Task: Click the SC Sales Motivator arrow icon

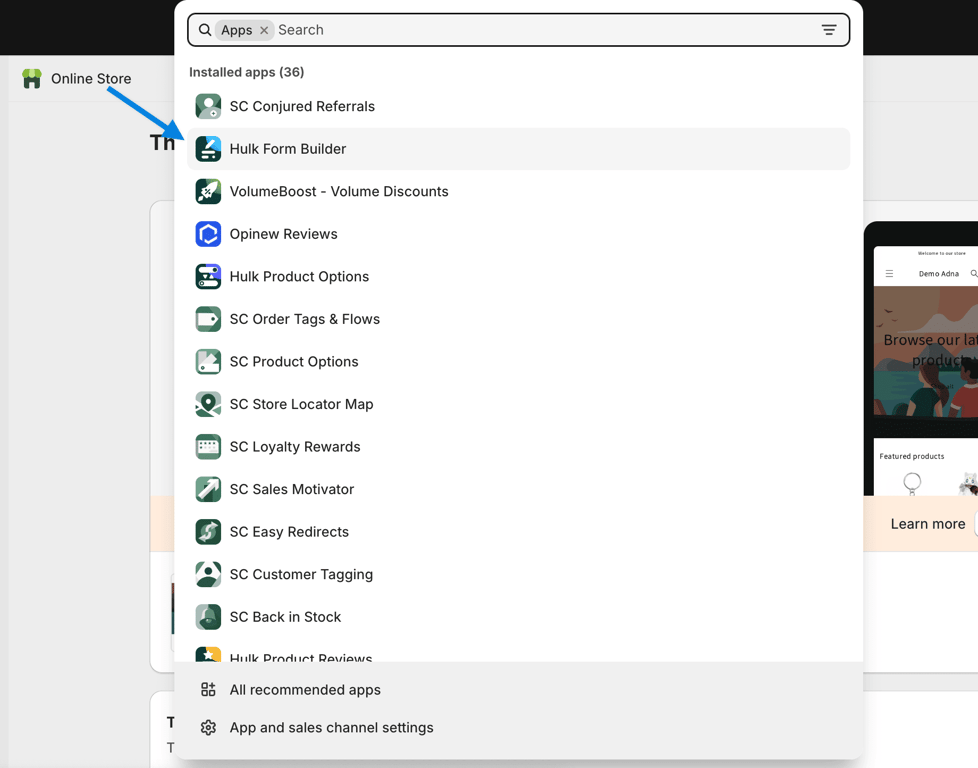Action: point(208,489)
